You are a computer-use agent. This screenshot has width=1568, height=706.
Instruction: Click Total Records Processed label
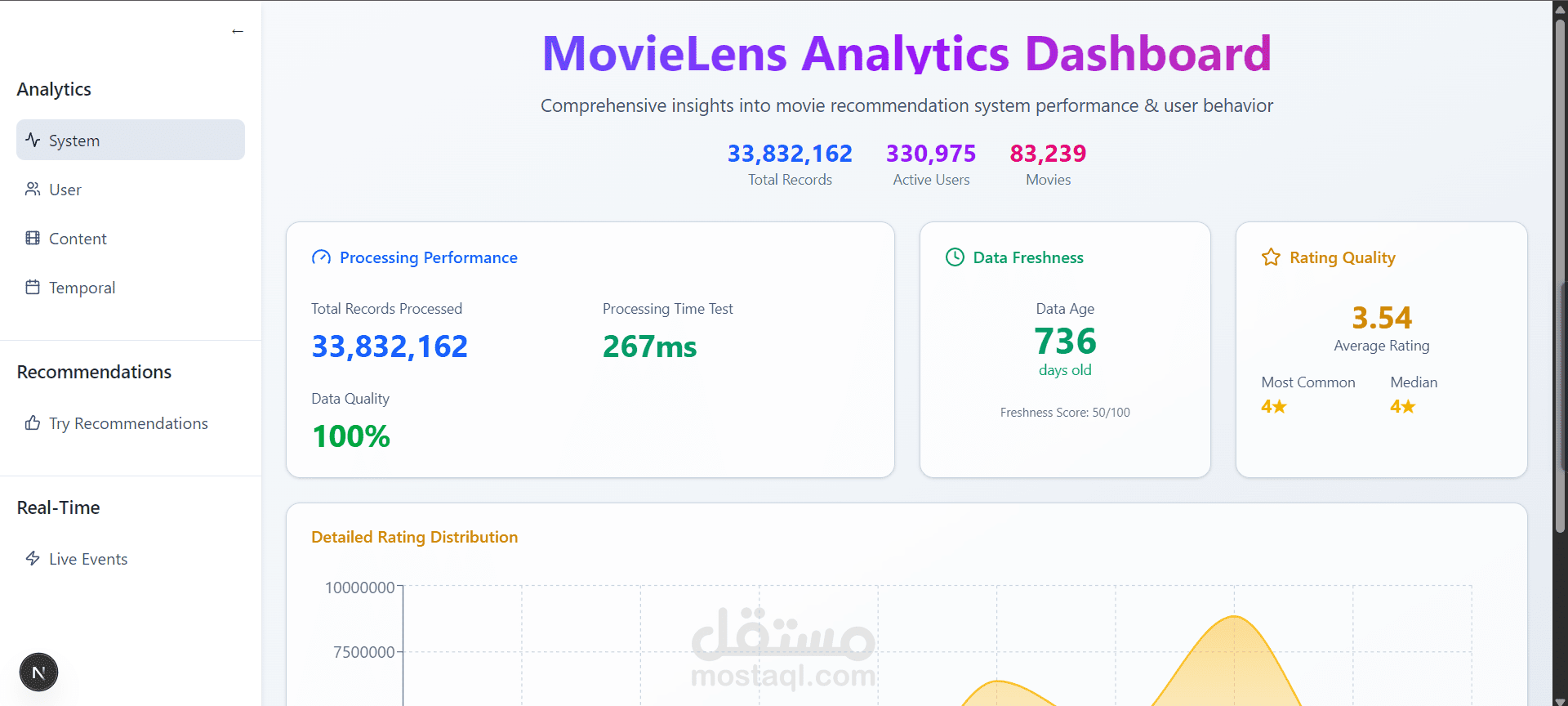click(x=386, y=309)
